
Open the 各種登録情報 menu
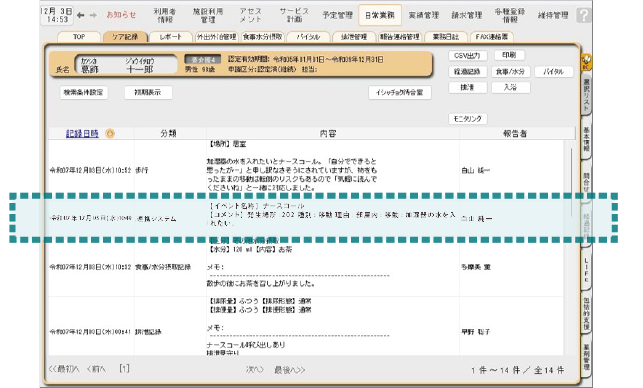(510, 15)
